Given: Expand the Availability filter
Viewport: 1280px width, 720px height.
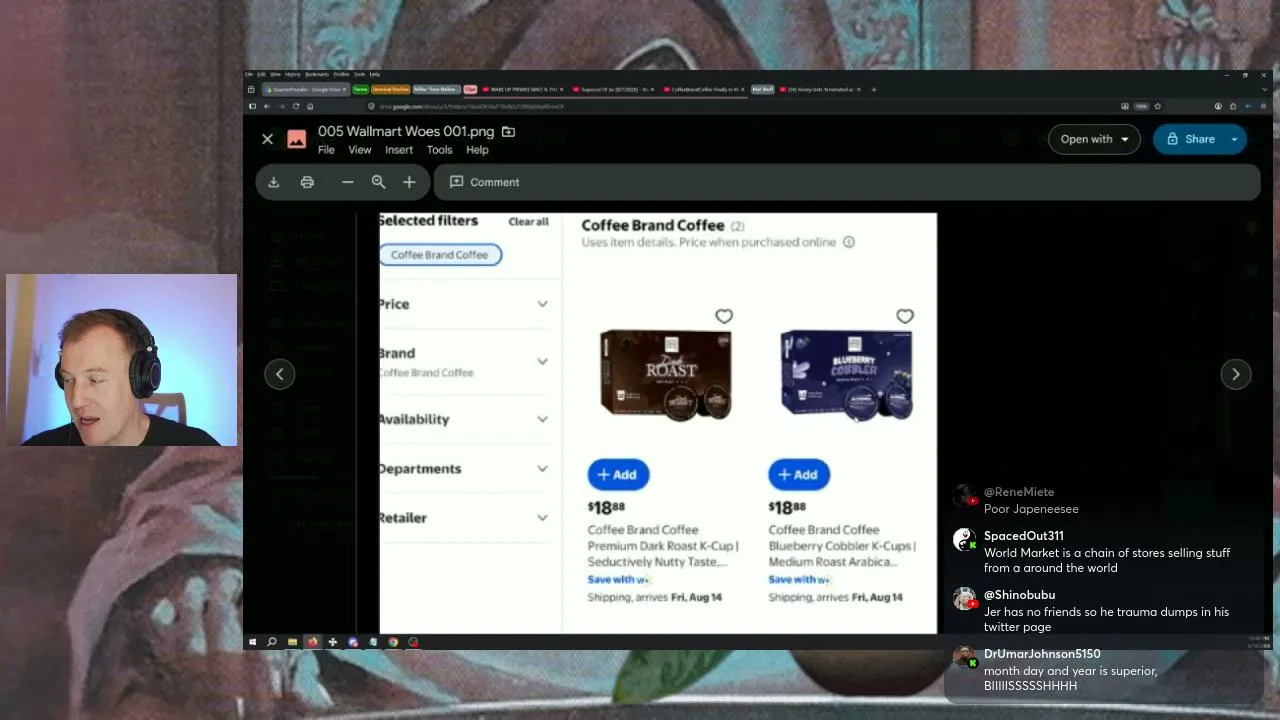Looking at the screenshot, I should coord(464,419).
